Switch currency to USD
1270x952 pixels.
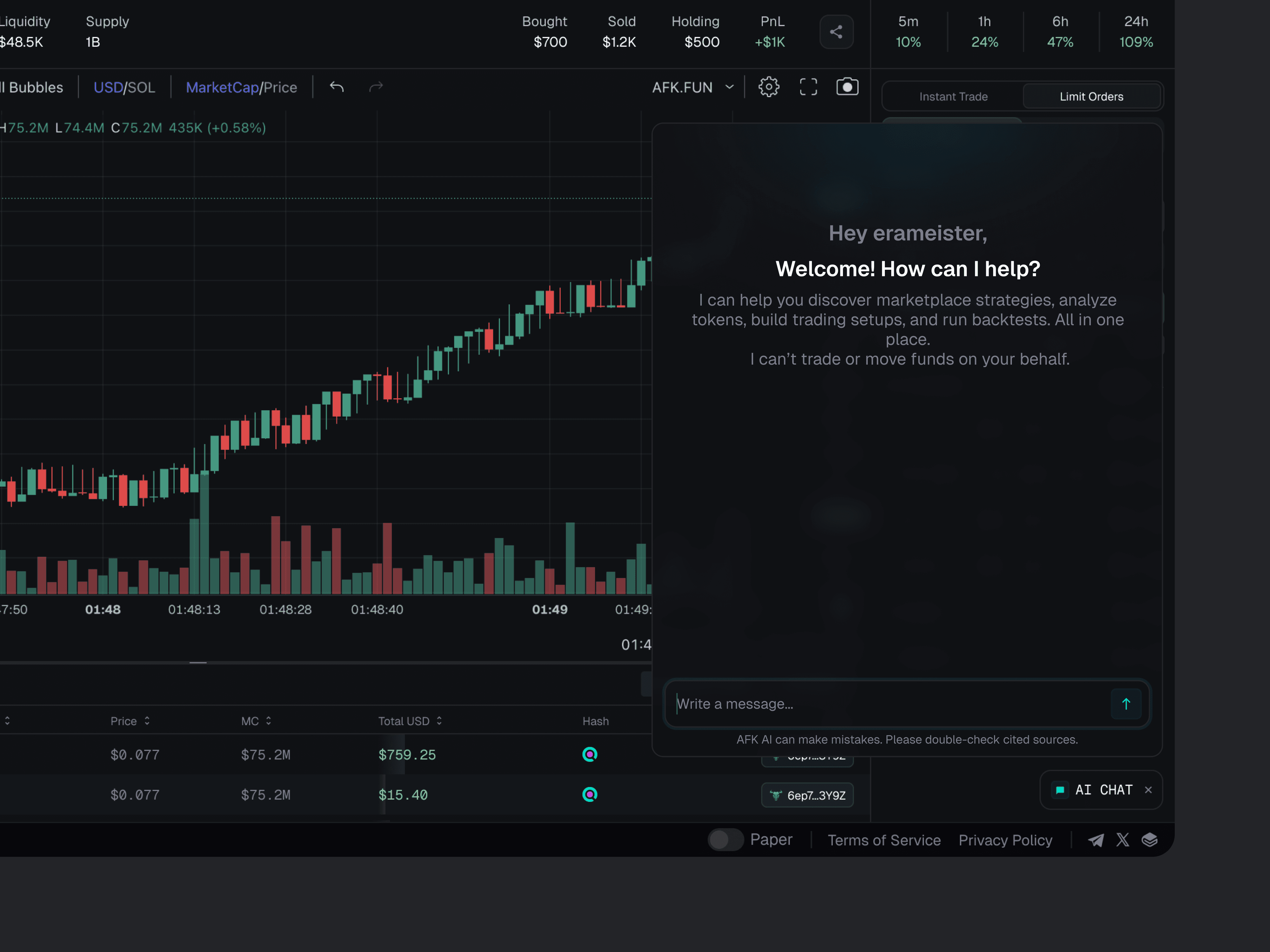coord(108,87)
